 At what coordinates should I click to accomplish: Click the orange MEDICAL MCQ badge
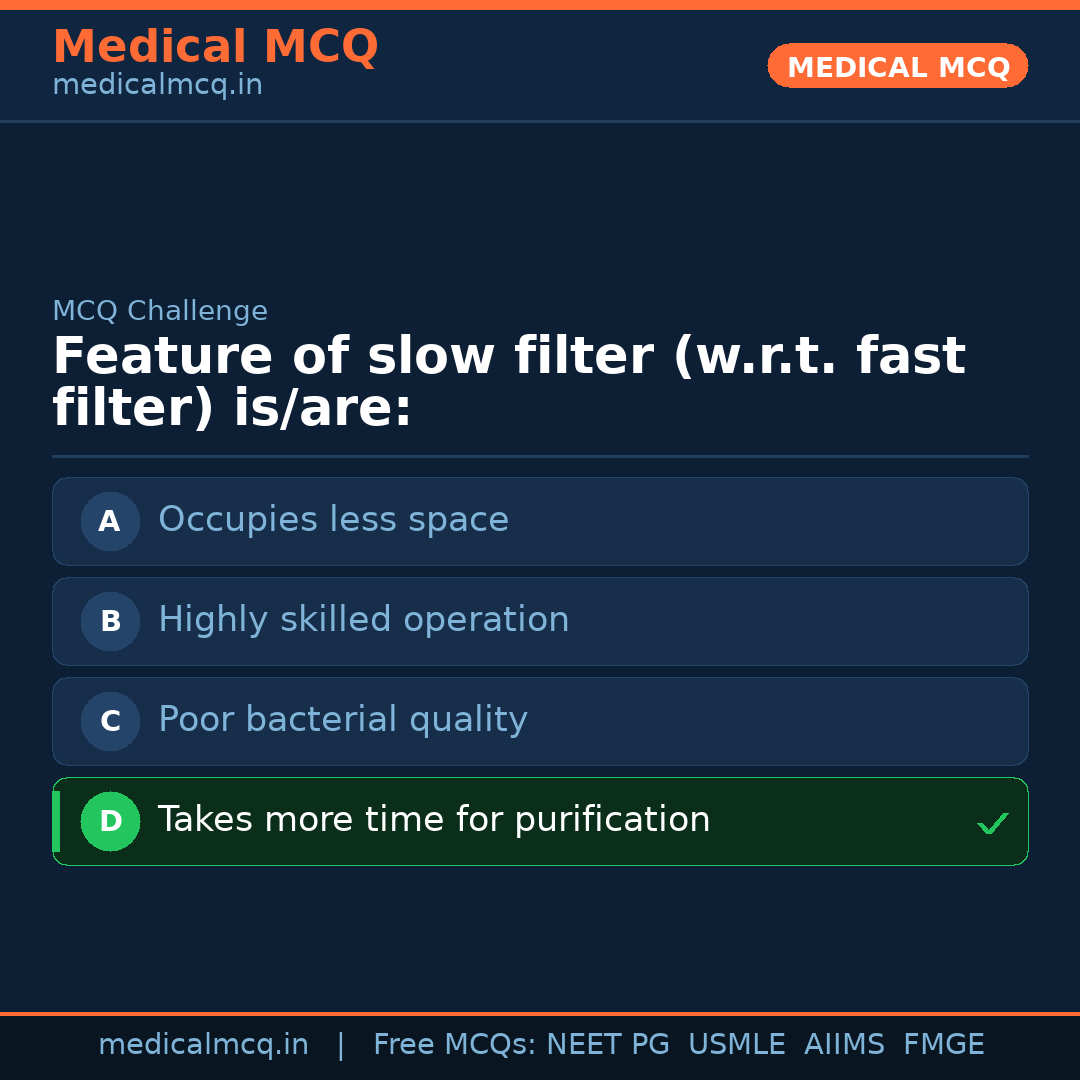point(897,66)
